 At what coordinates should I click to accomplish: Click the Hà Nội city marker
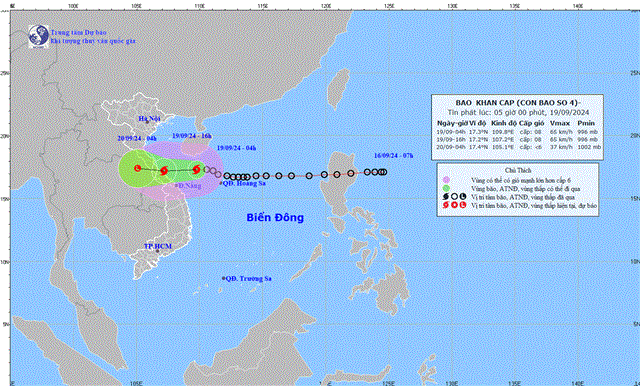tap(147, 122)
